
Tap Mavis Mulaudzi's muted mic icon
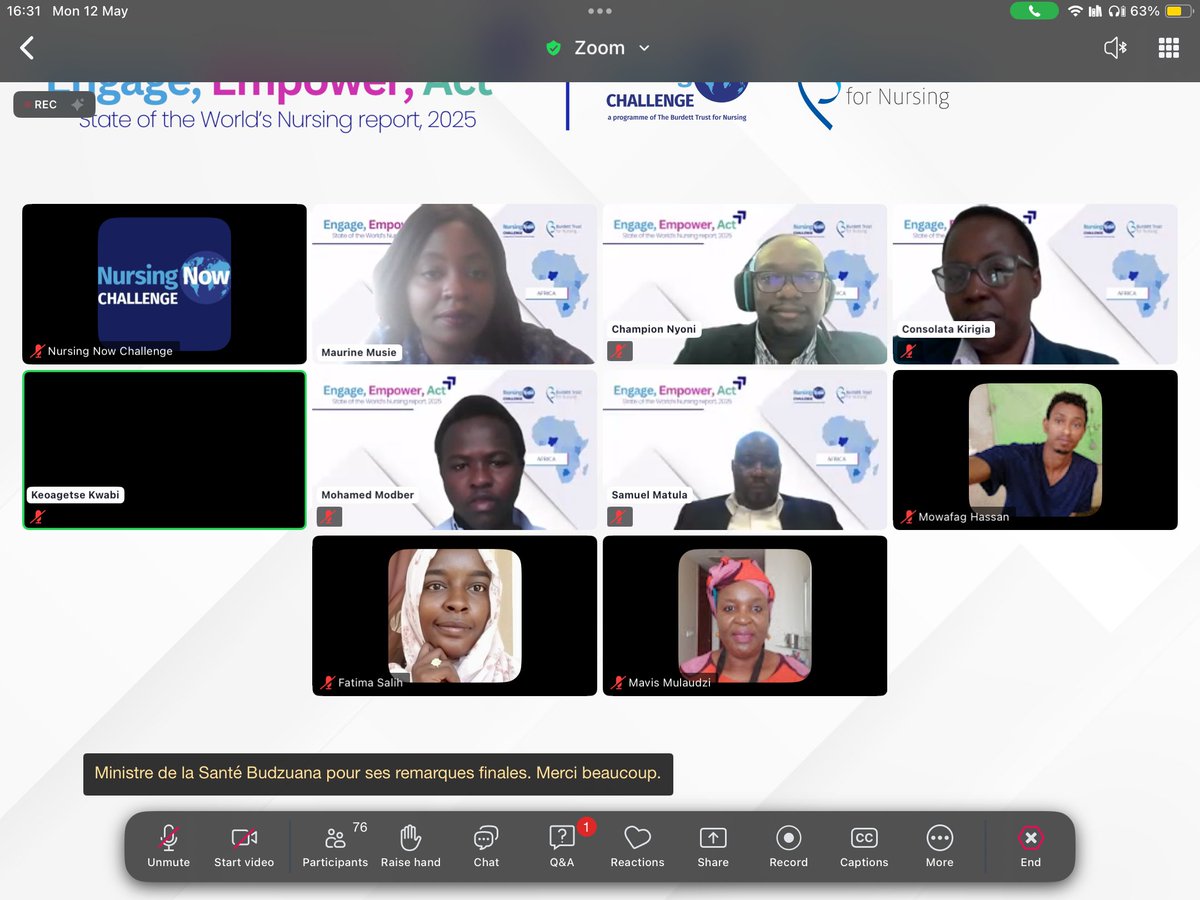(618, 683)
